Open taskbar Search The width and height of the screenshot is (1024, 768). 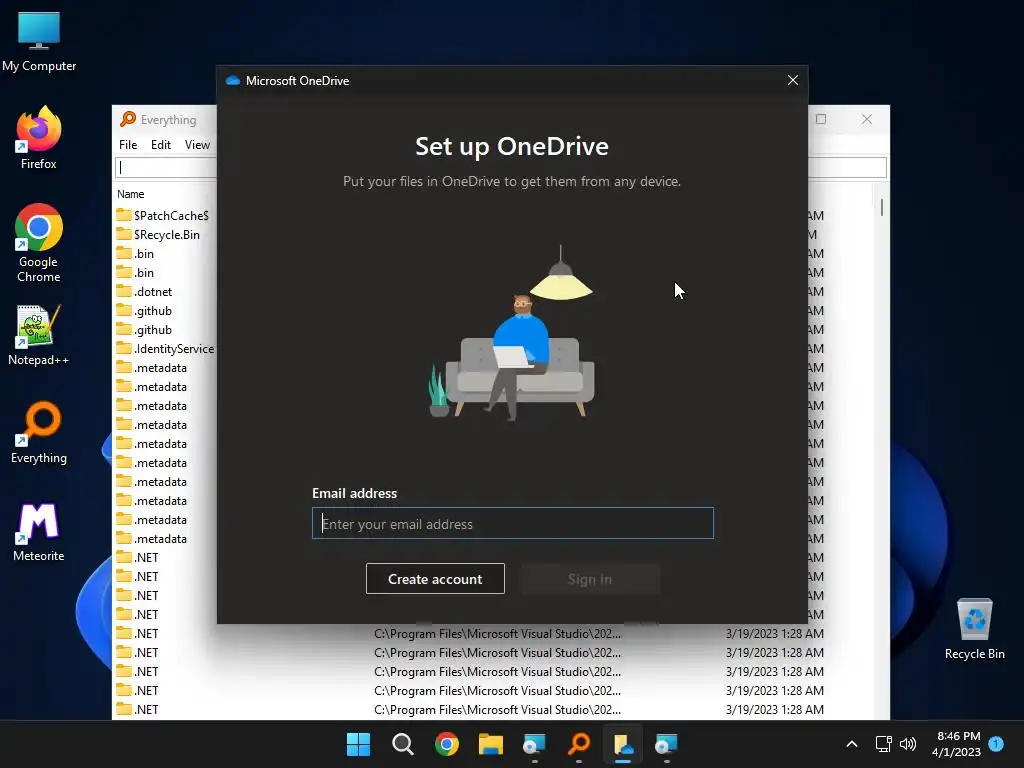pyautogui.click(x=402, y=744)
